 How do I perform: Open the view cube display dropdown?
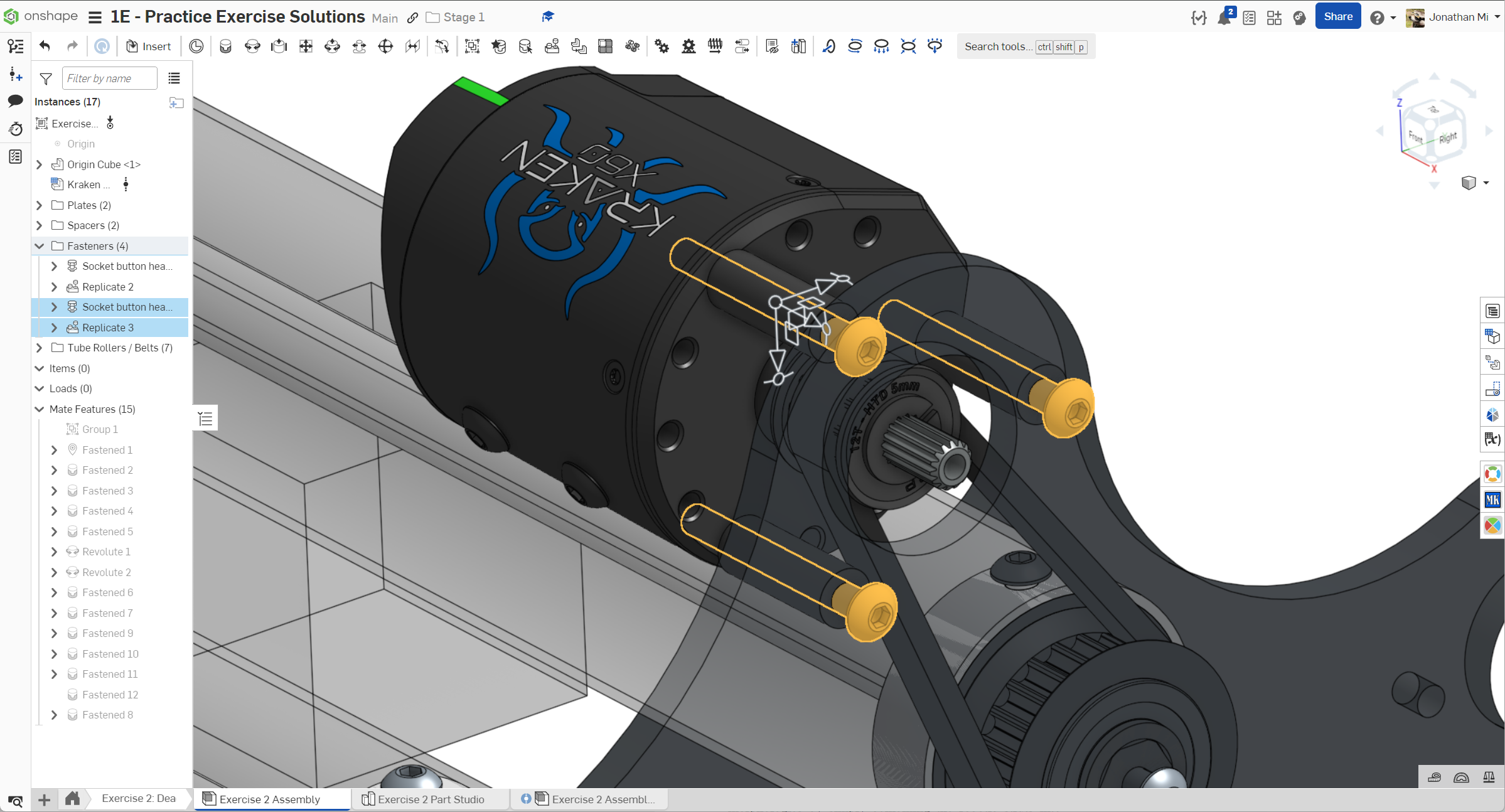(x=1486, y=183)
